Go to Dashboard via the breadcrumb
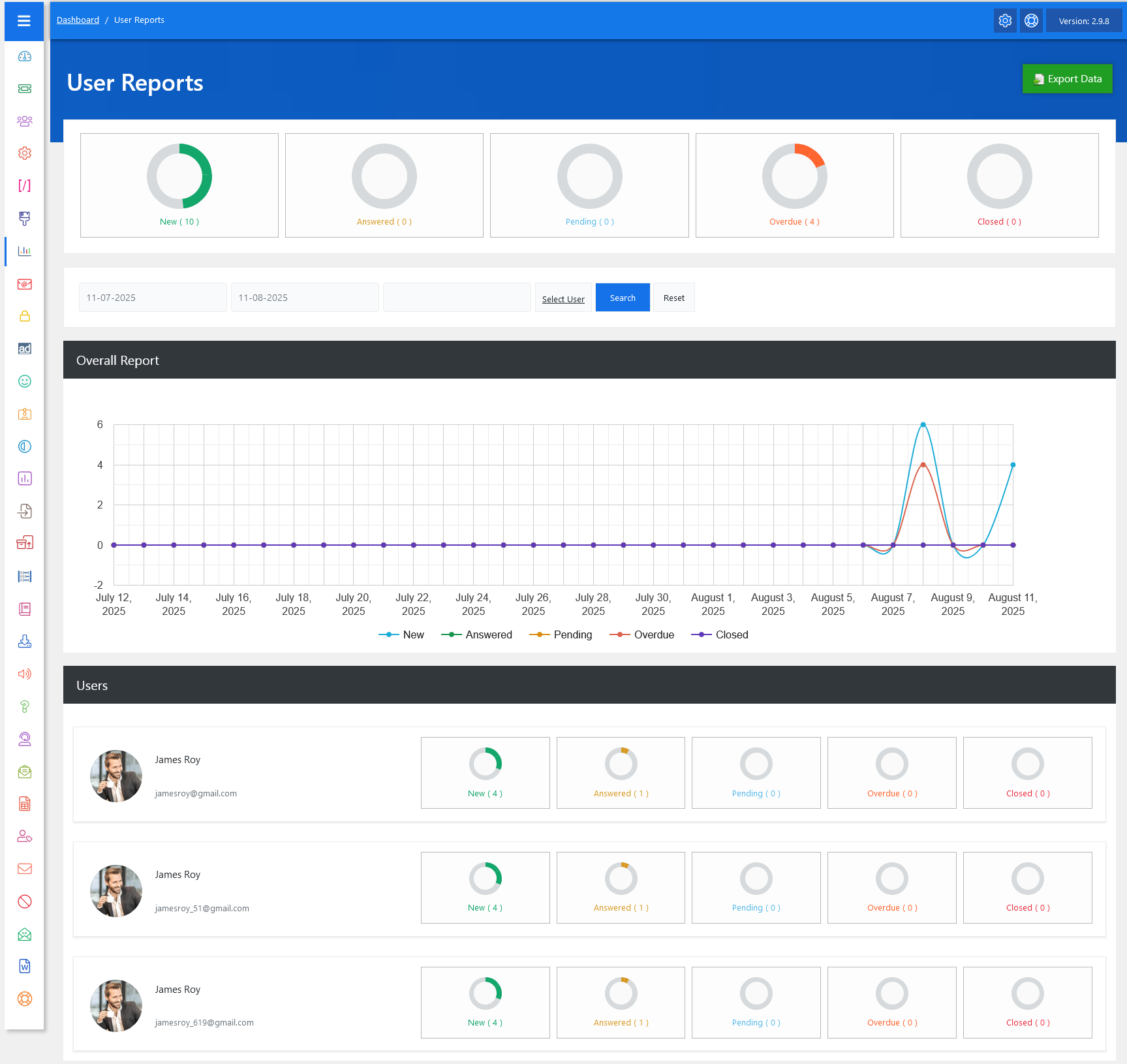 [78, 20]
